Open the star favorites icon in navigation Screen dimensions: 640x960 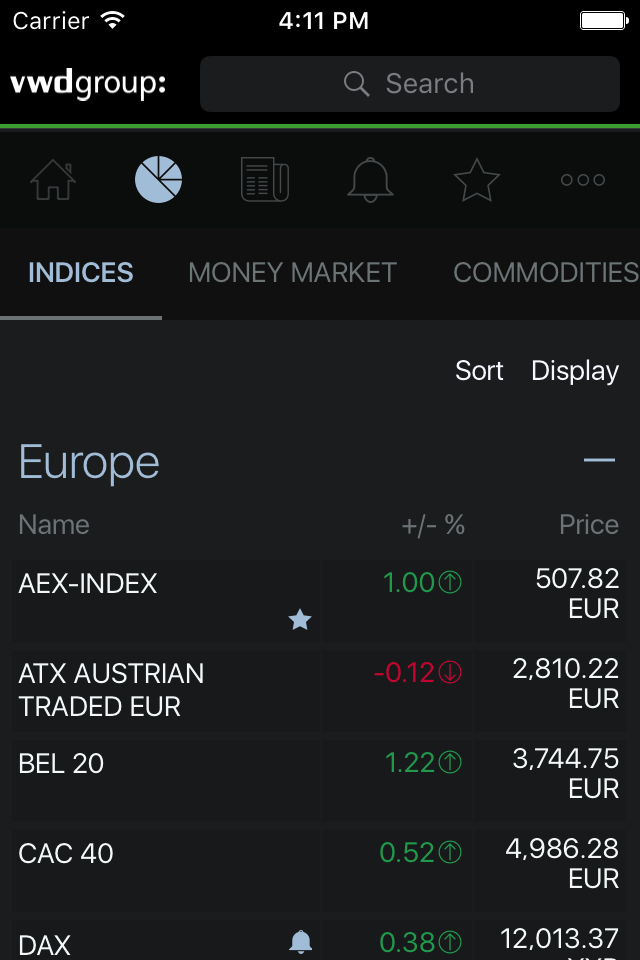[476, 180]
